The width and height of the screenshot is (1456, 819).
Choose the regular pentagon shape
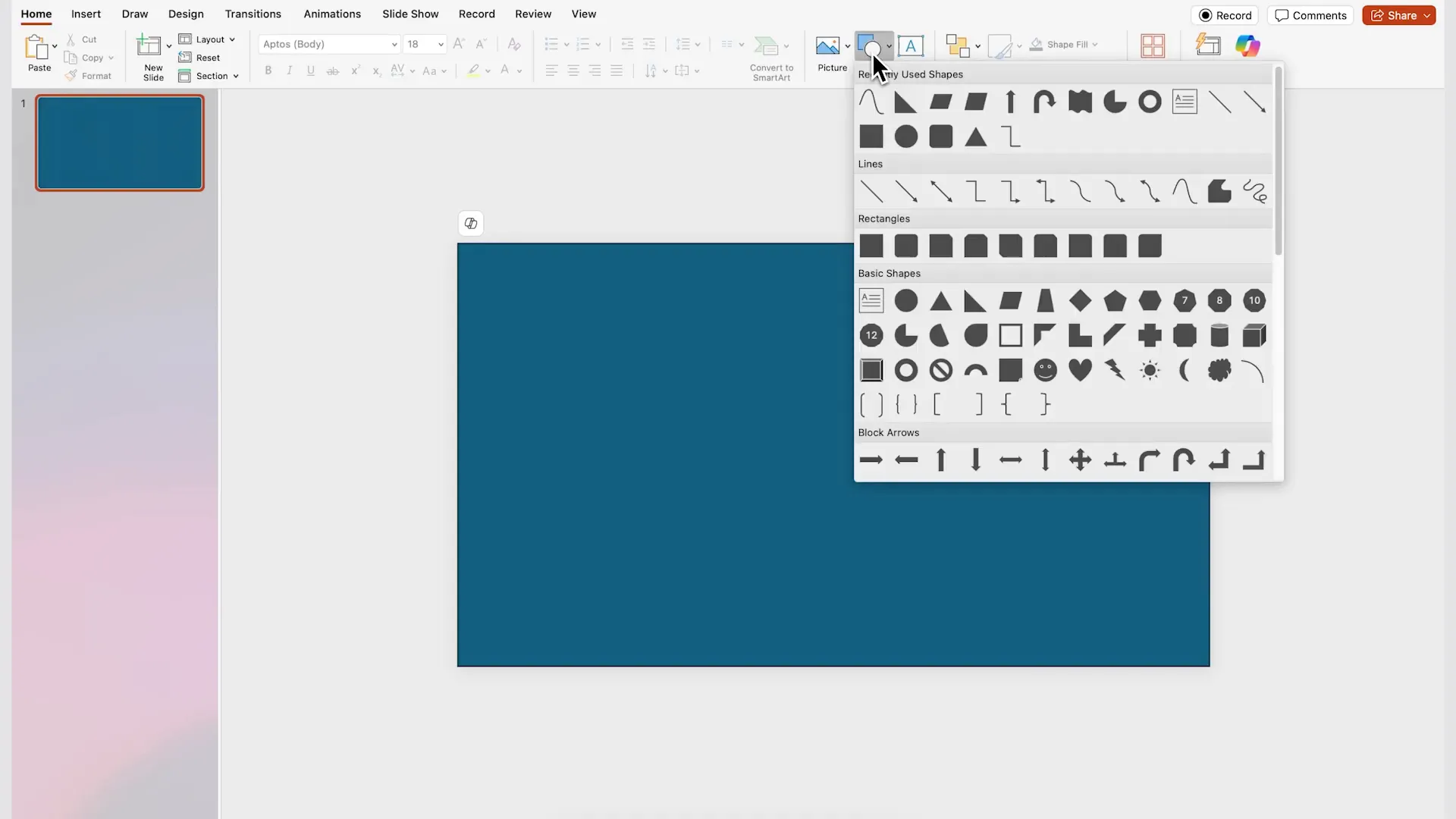pos(1115,300)
